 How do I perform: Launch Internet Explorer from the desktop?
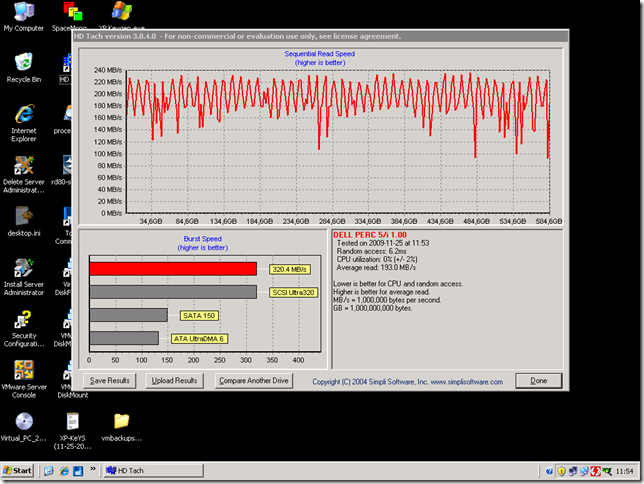(x=23, y=114)
